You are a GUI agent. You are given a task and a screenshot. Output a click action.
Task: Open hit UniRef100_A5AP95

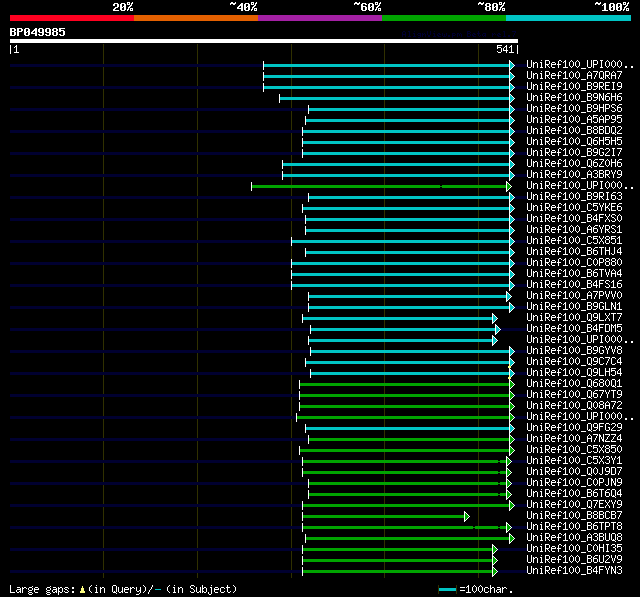574,120
